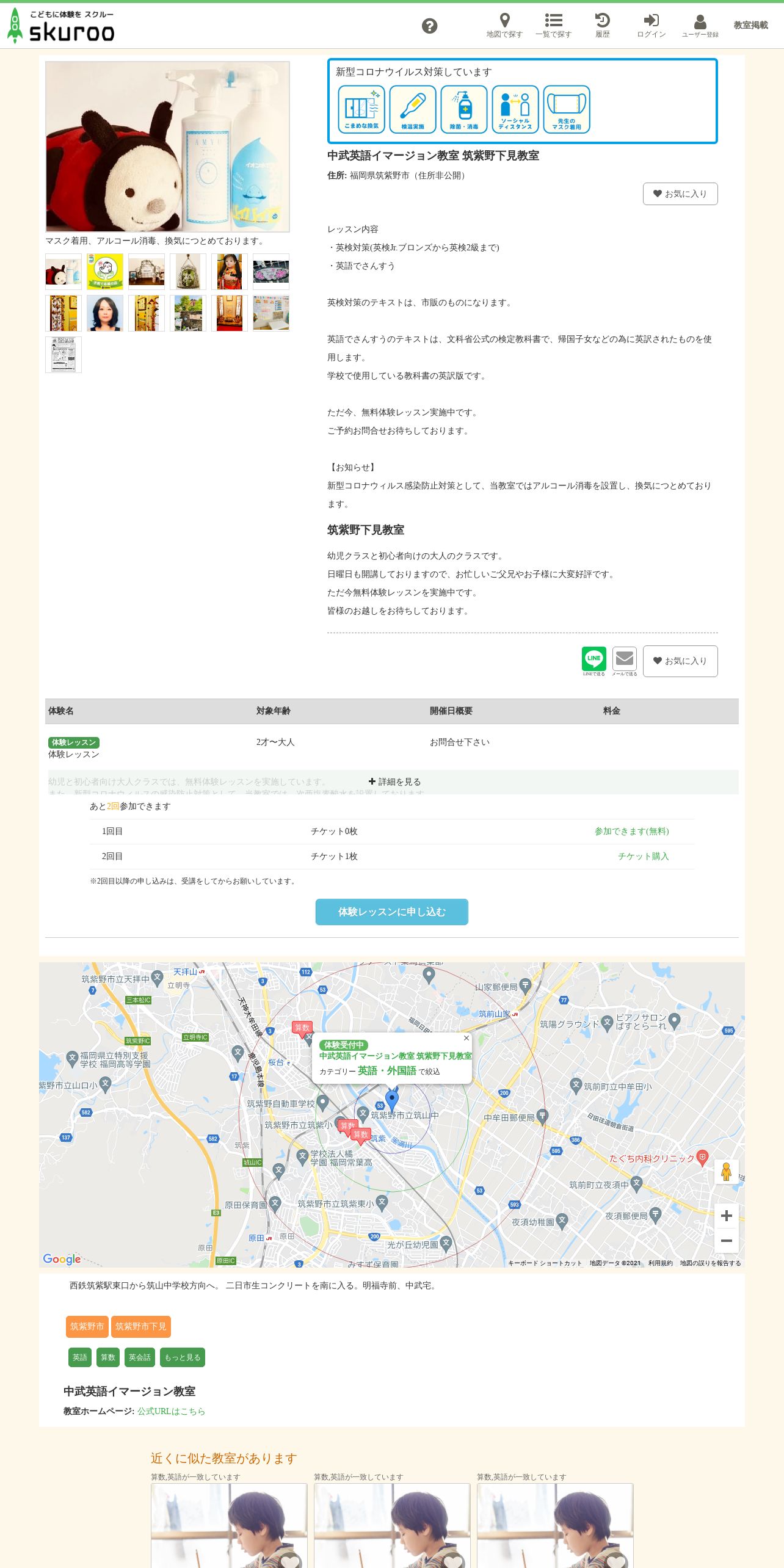The width and height of the screenshot is (784, 1568).
Task: Click the top お気に入り favorite button
Action: [x=680, y=194]
